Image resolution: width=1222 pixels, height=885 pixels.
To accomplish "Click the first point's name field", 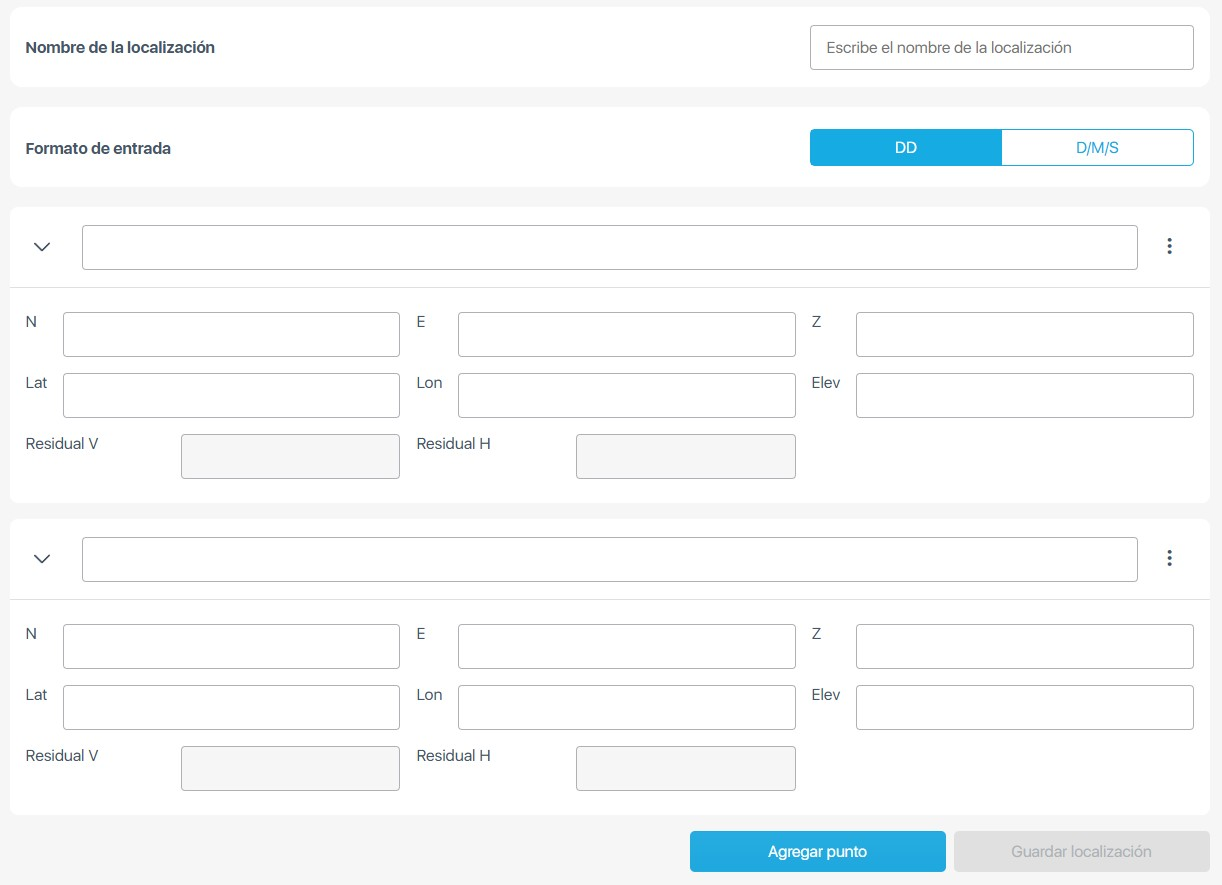I will (x=609, y=248).
